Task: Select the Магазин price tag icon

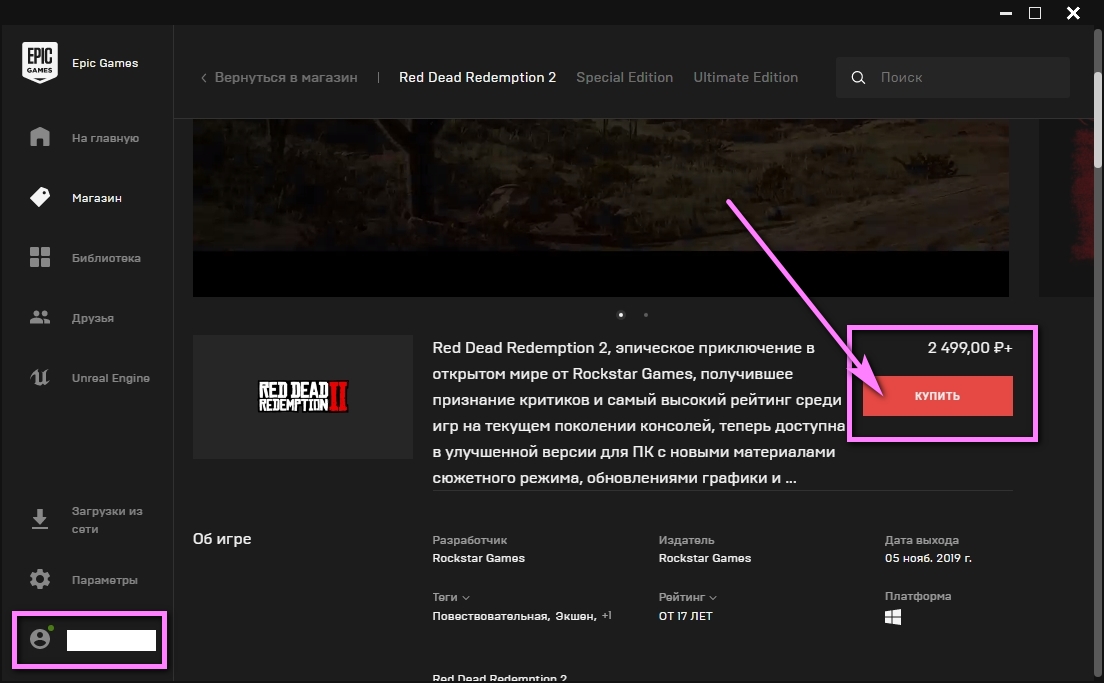Action: point(40,198)
